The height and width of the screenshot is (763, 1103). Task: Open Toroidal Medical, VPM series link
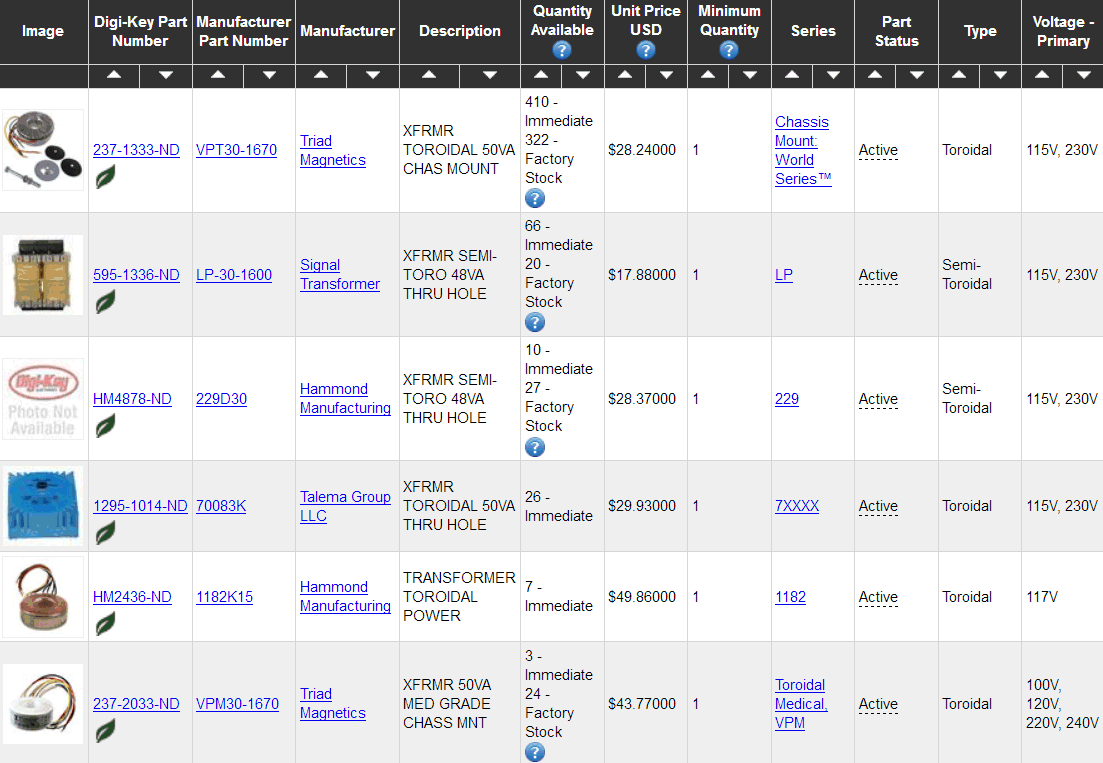(801, 704)
